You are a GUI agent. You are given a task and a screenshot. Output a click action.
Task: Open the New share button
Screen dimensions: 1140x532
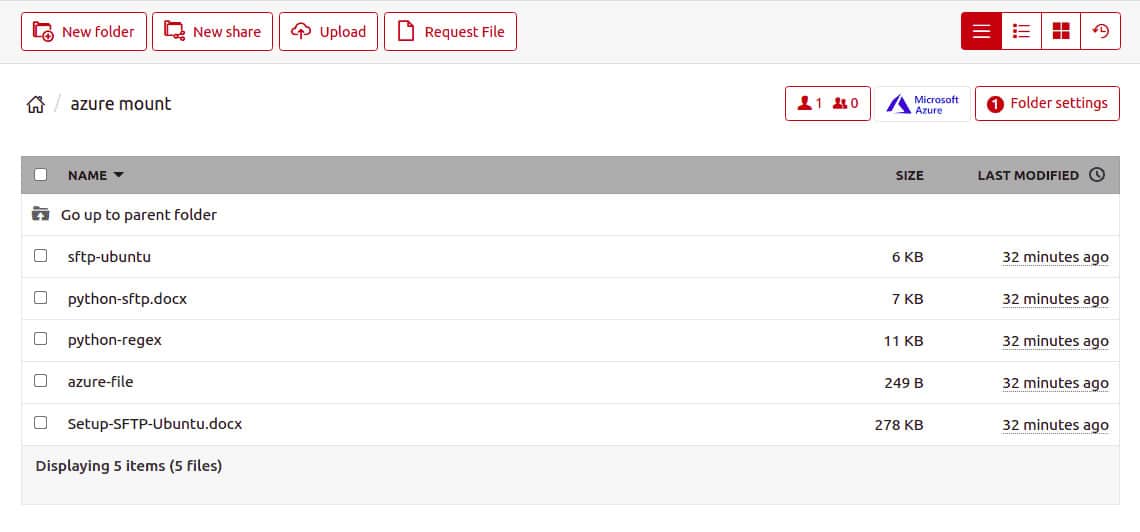point(212,31)
